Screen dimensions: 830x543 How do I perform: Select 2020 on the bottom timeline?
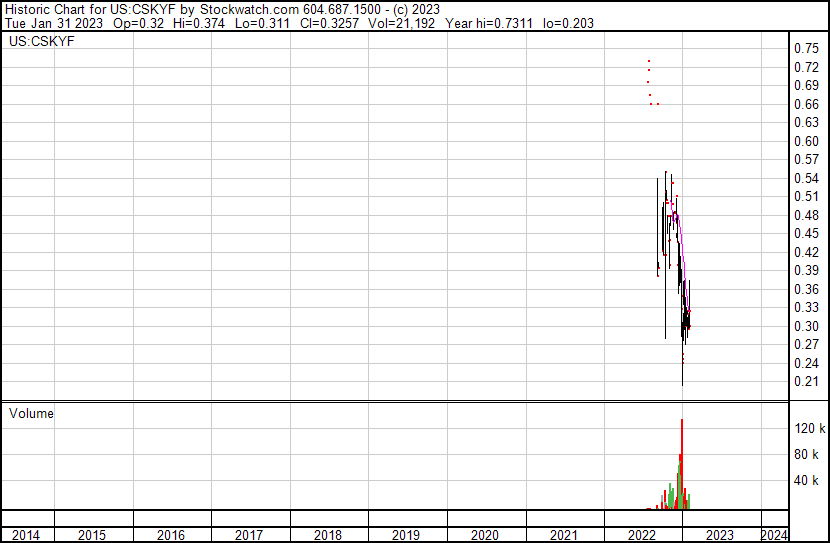click(x=484, y=535)
